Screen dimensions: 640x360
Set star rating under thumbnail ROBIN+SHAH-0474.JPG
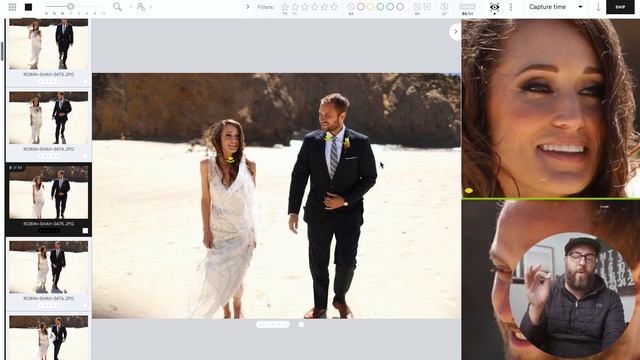tap(49, 156)
